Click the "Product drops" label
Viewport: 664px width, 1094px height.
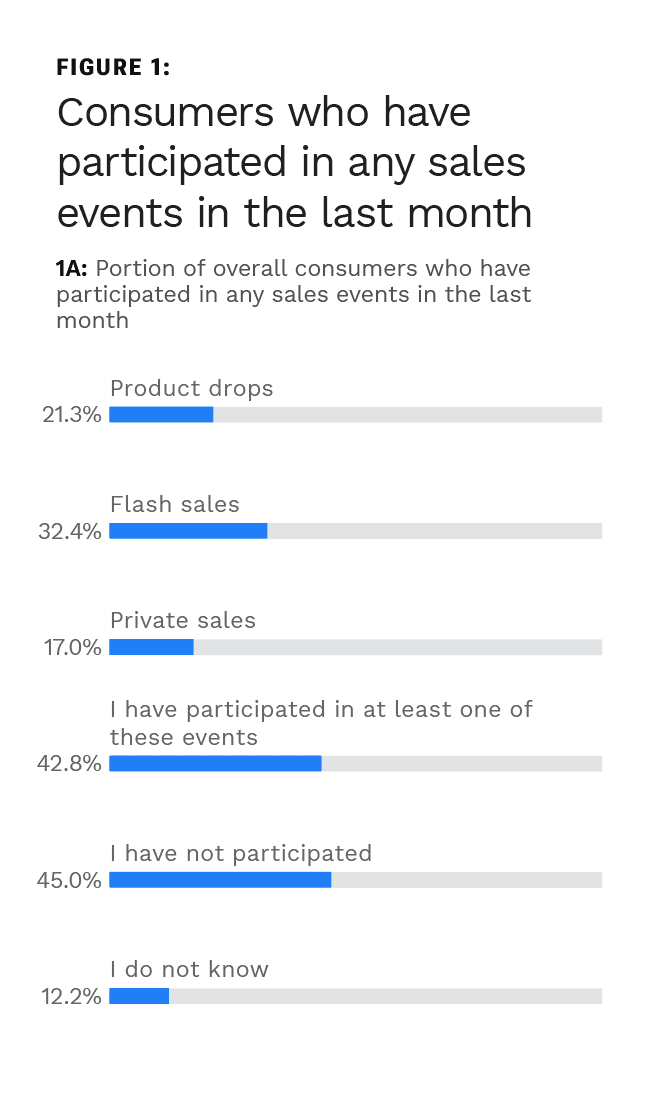[191, 388]
